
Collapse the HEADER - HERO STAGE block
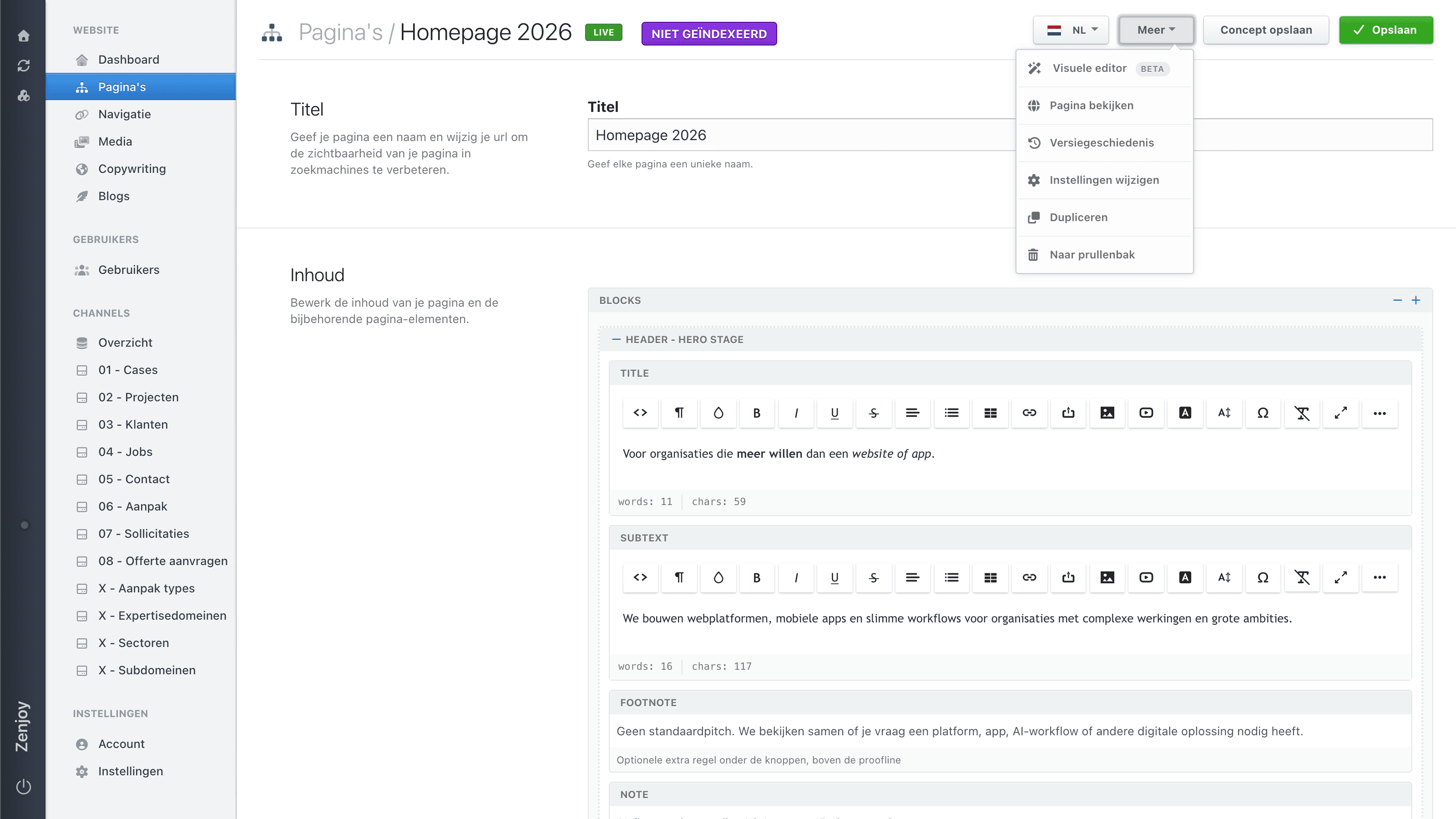click(616, 339)
